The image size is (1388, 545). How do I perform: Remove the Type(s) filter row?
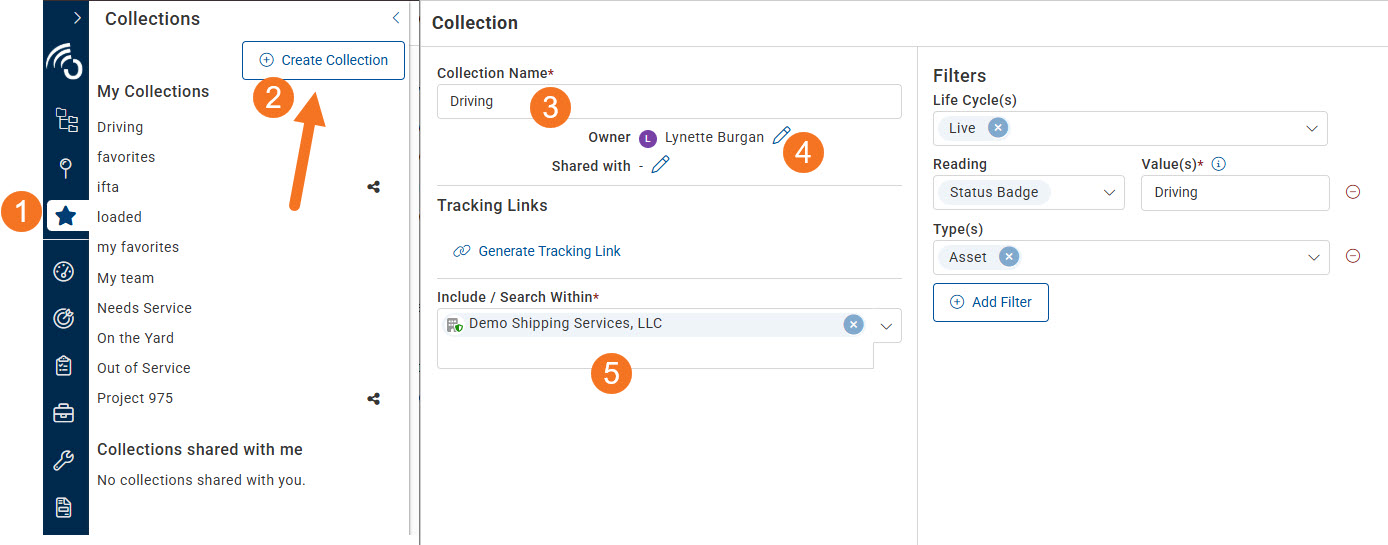coord(1353,256)
